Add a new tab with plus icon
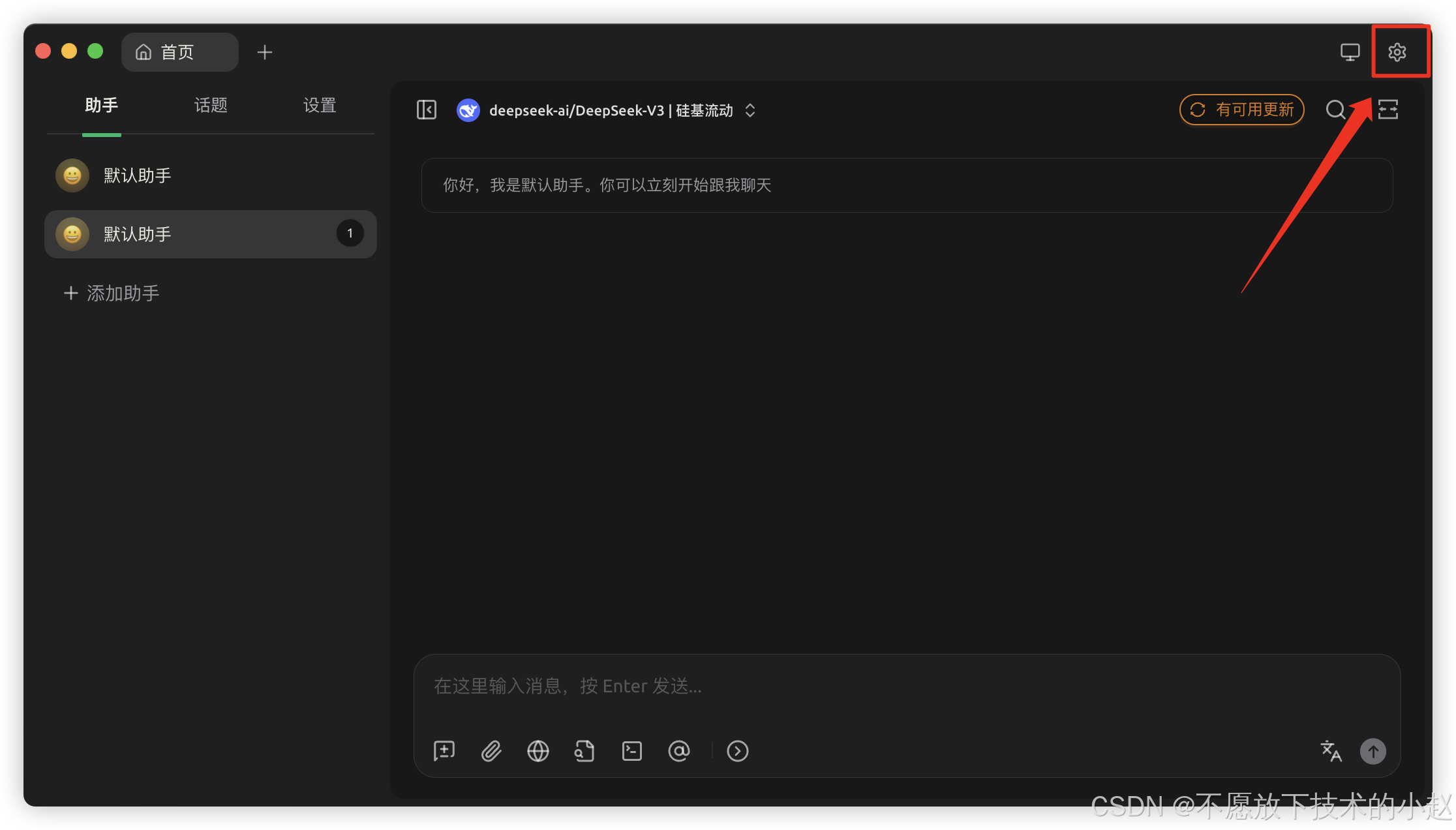Viewport: 1456px width, 830px height. 264,52
